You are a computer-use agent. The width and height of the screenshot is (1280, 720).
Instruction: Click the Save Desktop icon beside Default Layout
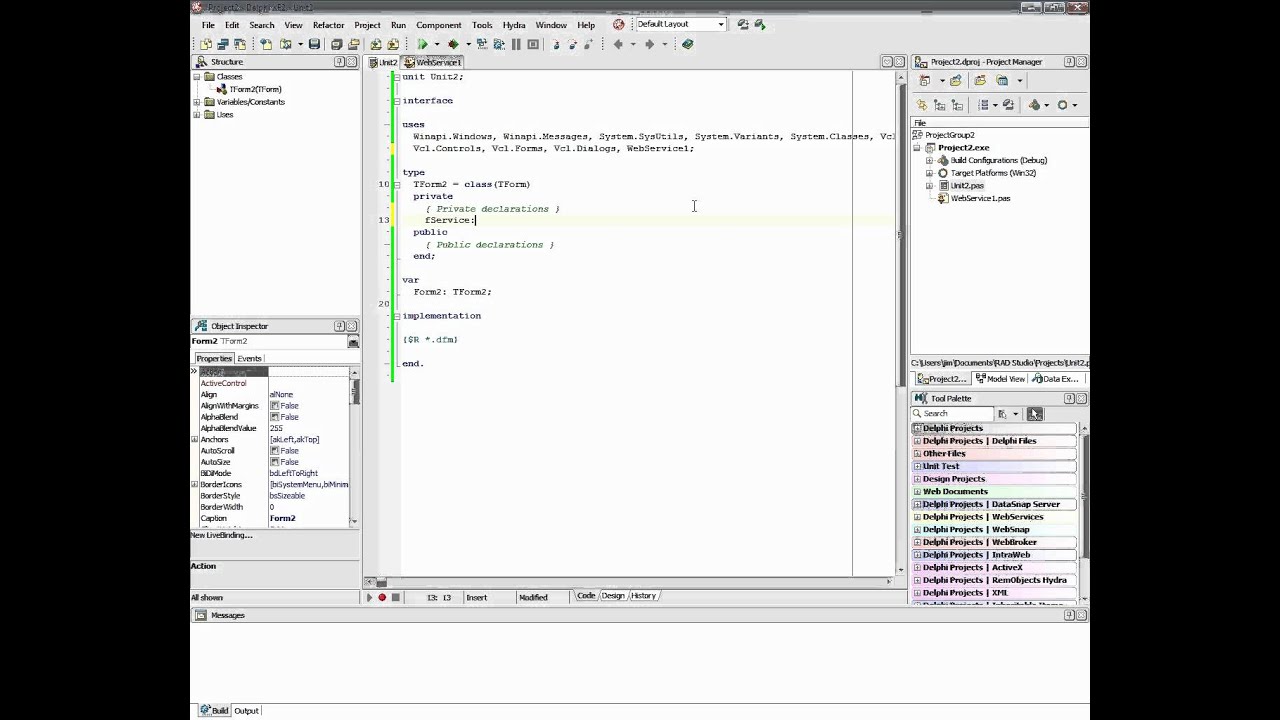[743, 24]
